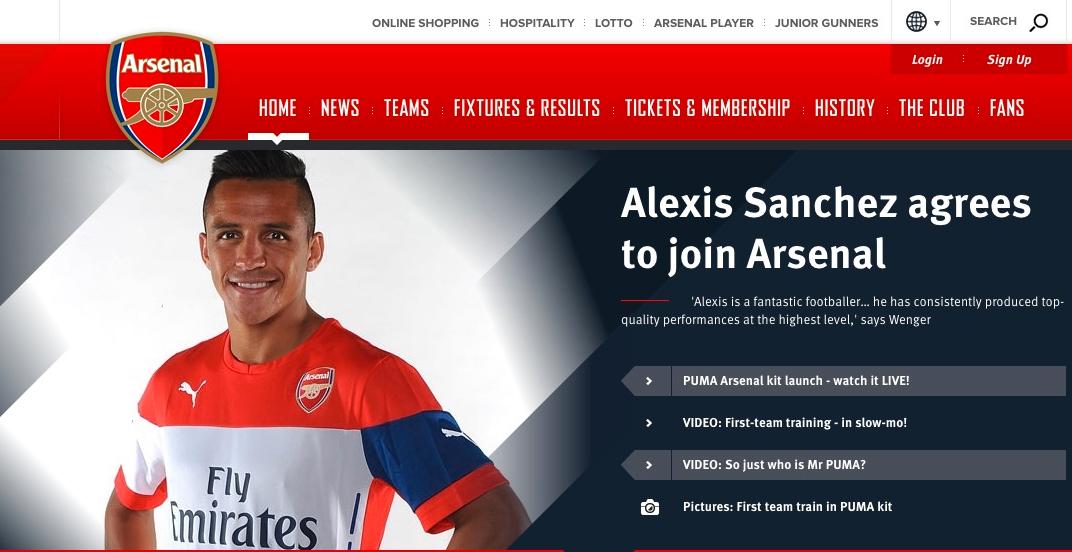The width and height of the screenshot is (1072, 552).
Task: Open the globe language selector
Action: click(x=916, y=22)
